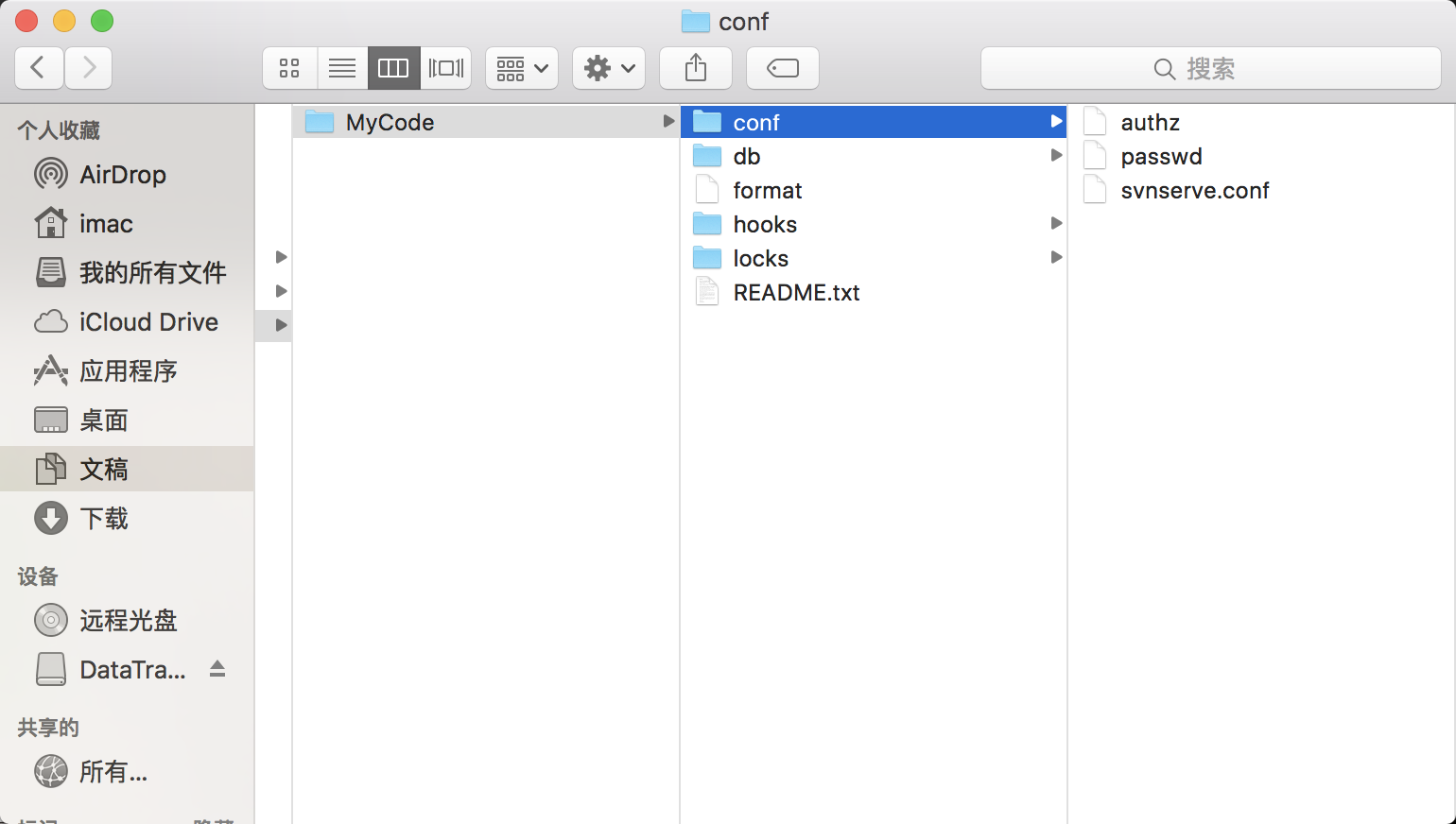1456x824 pixels.
Task: Open 我的所有文件 in the sidebar
Action: (x=127, y=273)
